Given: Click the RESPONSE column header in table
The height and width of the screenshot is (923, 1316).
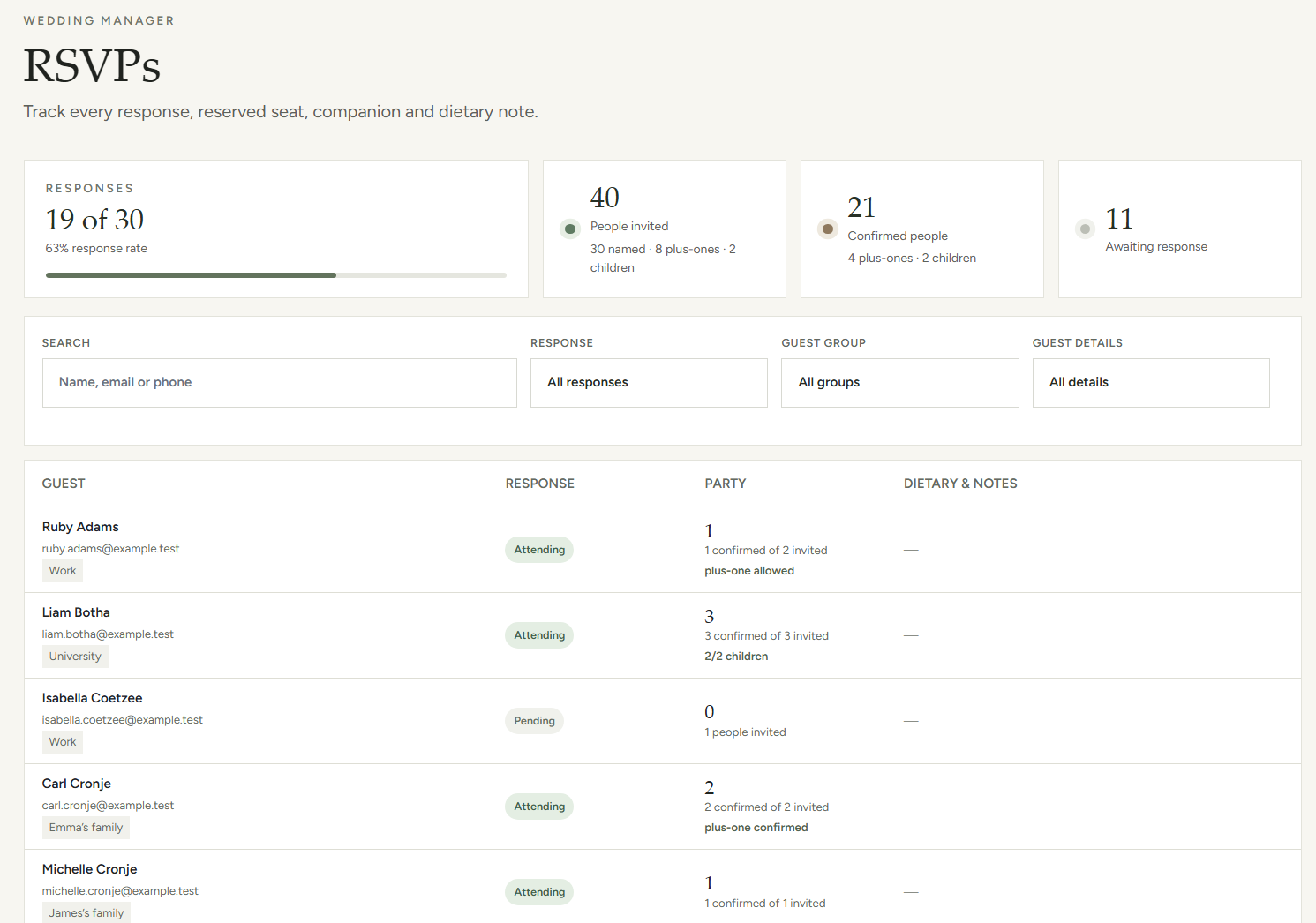Looking at the screenshot, I should pos(540,484).
